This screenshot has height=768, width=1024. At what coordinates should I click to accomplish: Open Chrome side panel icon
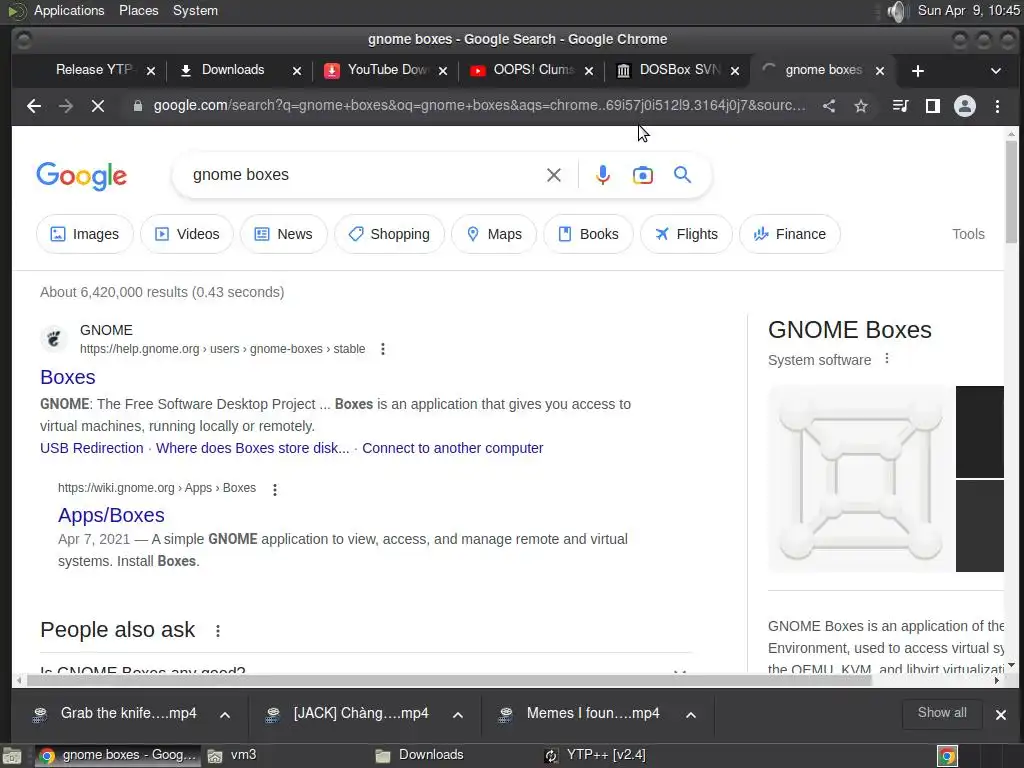[933, 106]
